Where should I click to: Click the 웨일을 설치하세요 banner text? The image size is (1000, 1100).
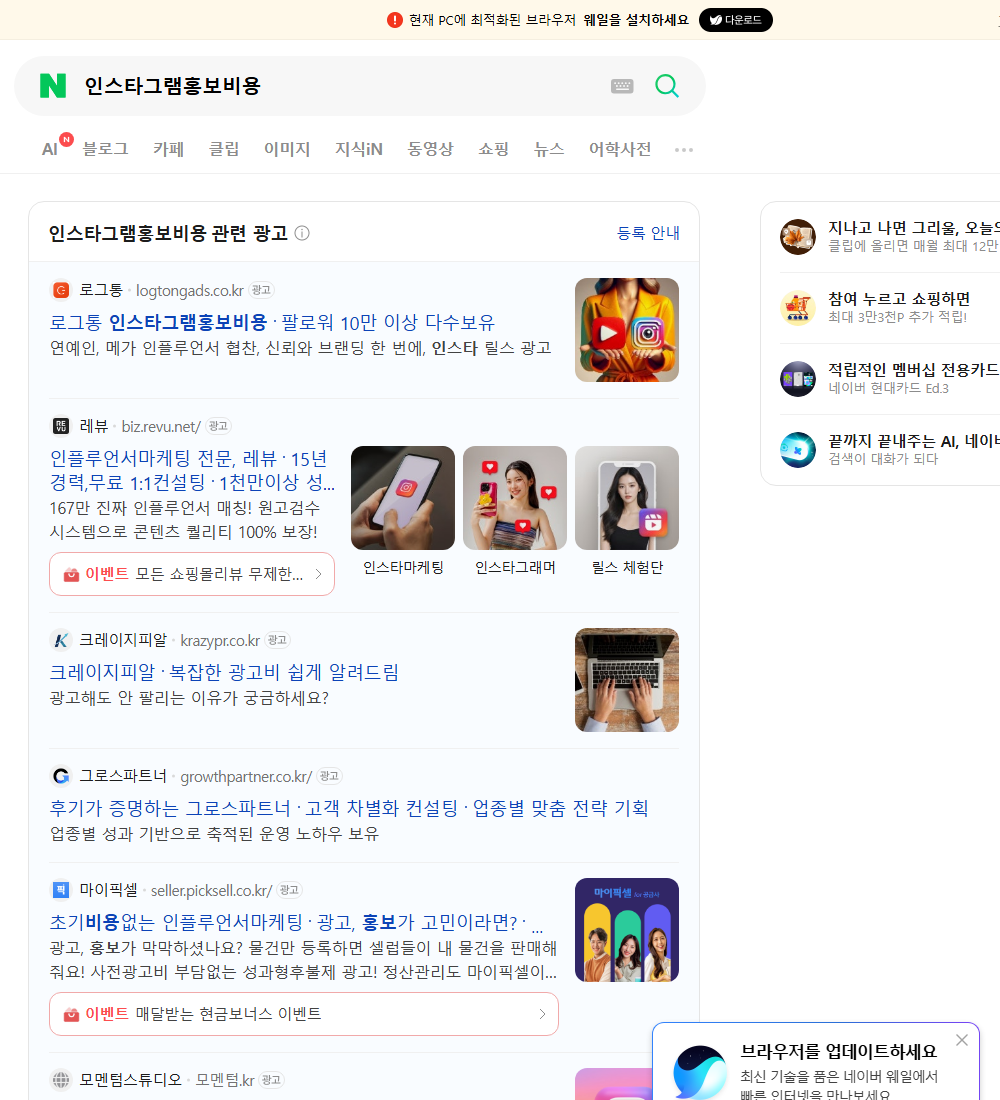coord(636,20)
